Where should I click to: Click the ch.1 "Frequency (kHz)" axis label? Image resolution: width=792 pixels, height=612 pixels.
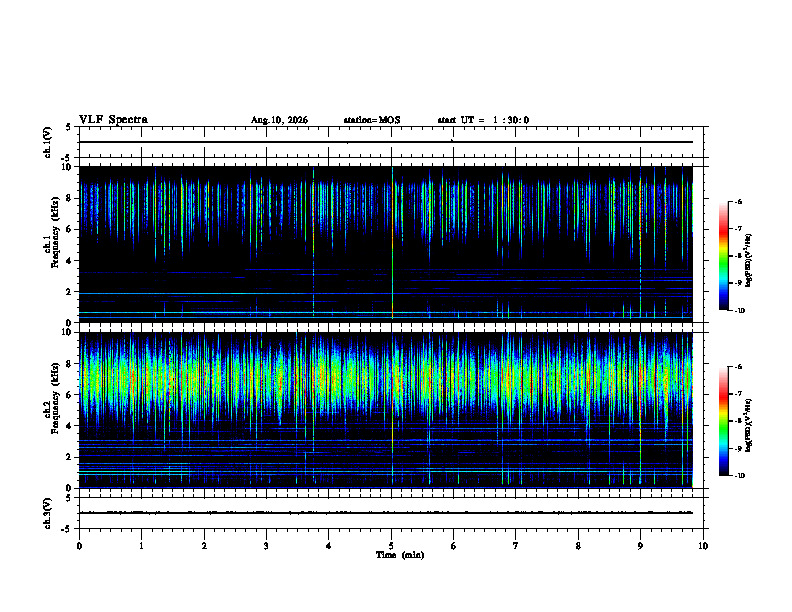click(56, 232)
